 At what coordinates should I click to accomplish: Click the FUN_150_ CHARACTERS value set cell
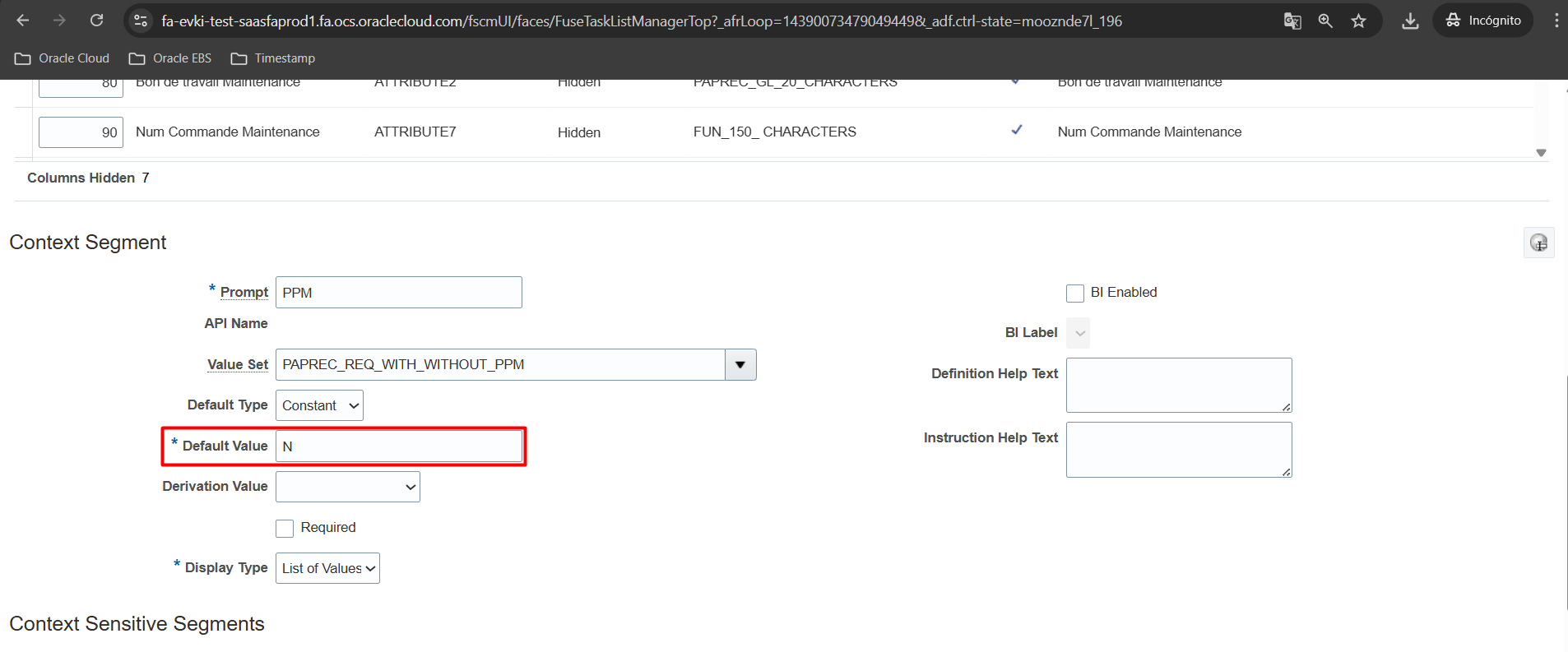[775, 132]
